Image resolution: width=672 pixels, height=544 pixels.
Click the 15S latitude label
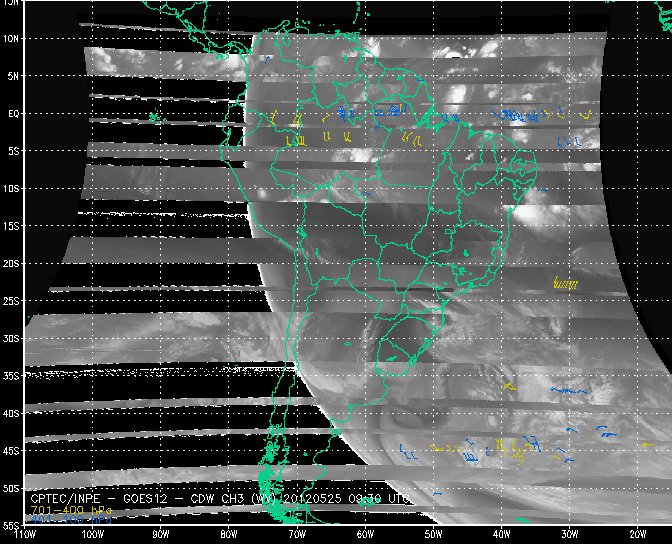[11, 226]
